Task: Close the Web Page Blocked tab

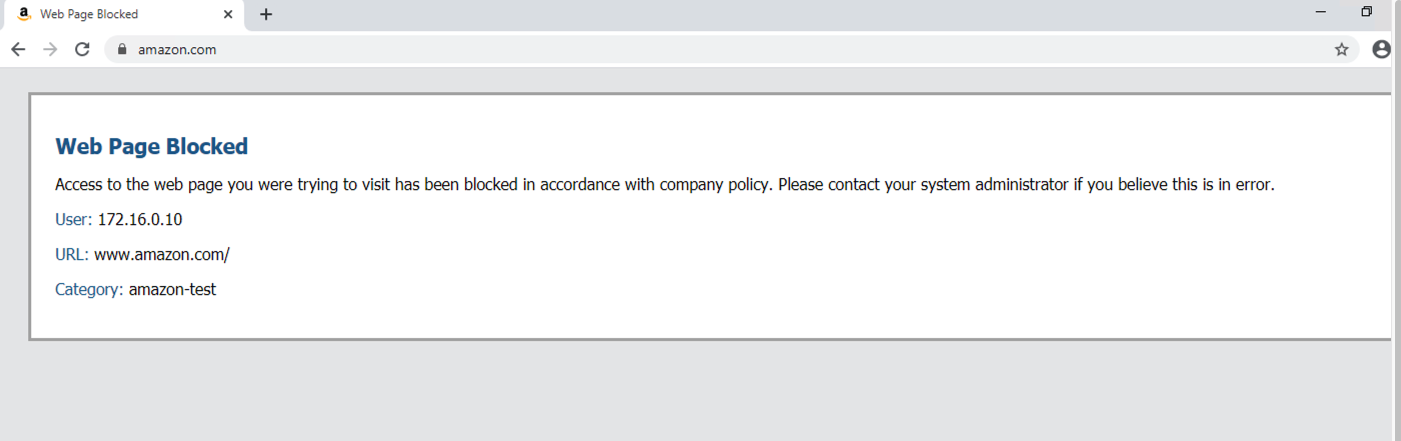Action: click(x=228, y=14)
